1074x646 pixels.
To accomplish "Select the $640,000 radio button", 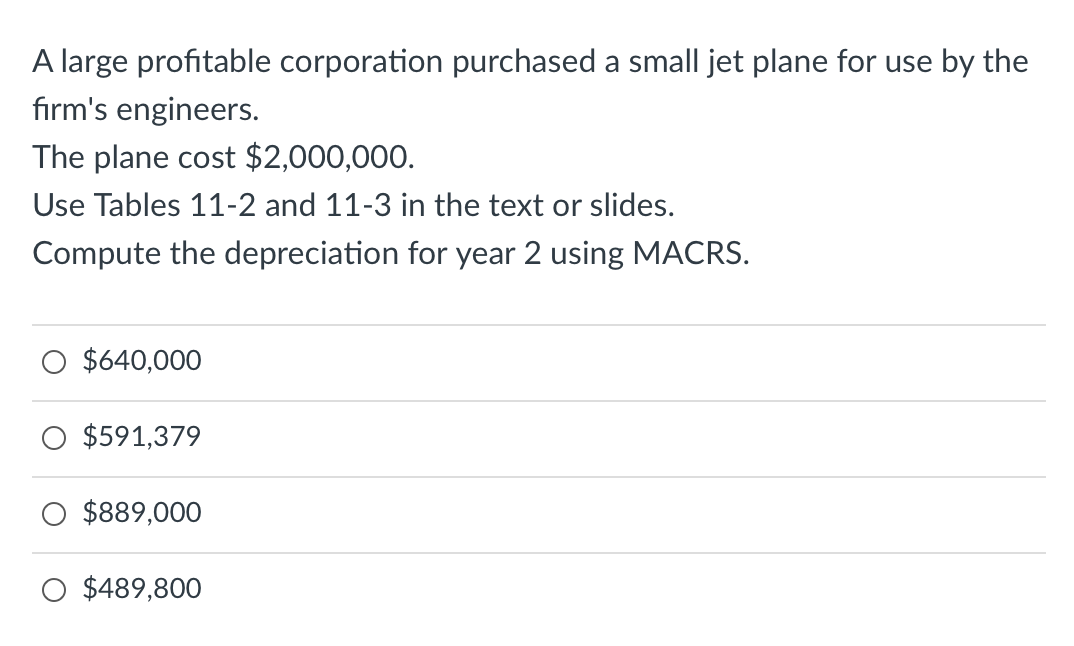I will (x=55, y=362).
